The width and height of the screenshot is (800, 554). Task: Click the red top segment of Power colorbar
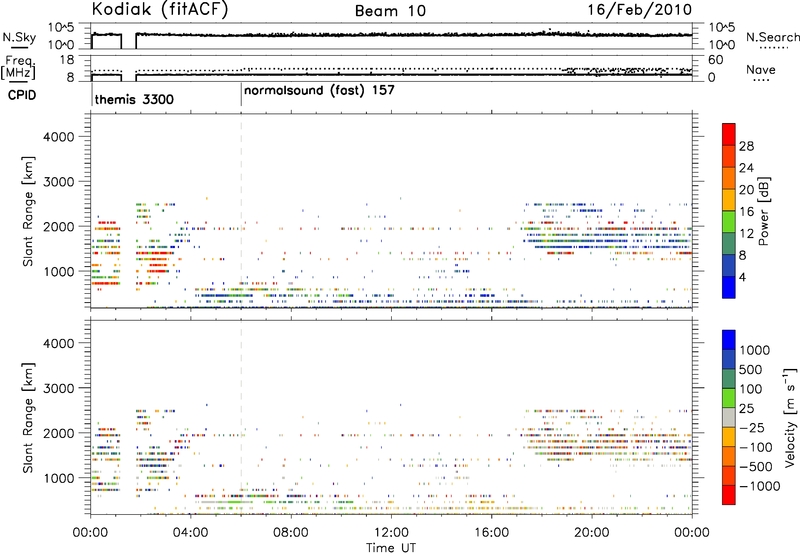pos(729,135)
